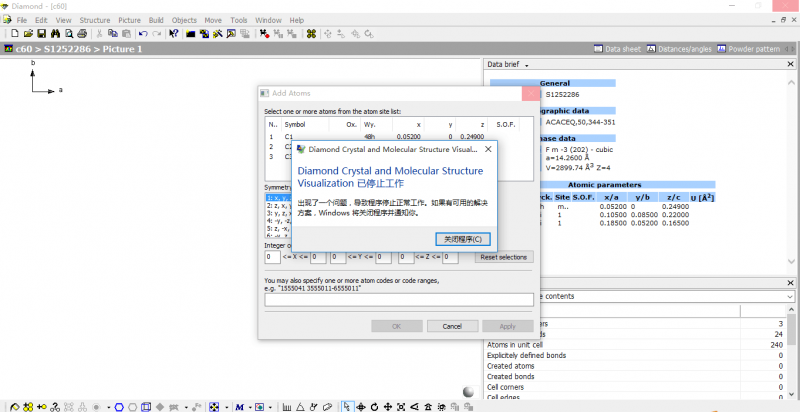
Task: Click Apply in the Add Atoms dialog
Action: 508,326
